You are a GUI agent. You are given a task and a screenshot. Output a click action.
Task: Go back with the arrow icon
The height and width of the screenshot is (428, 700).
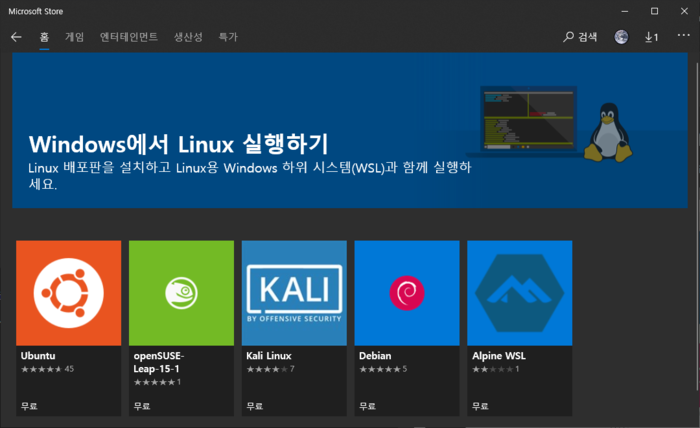point(16,37)
